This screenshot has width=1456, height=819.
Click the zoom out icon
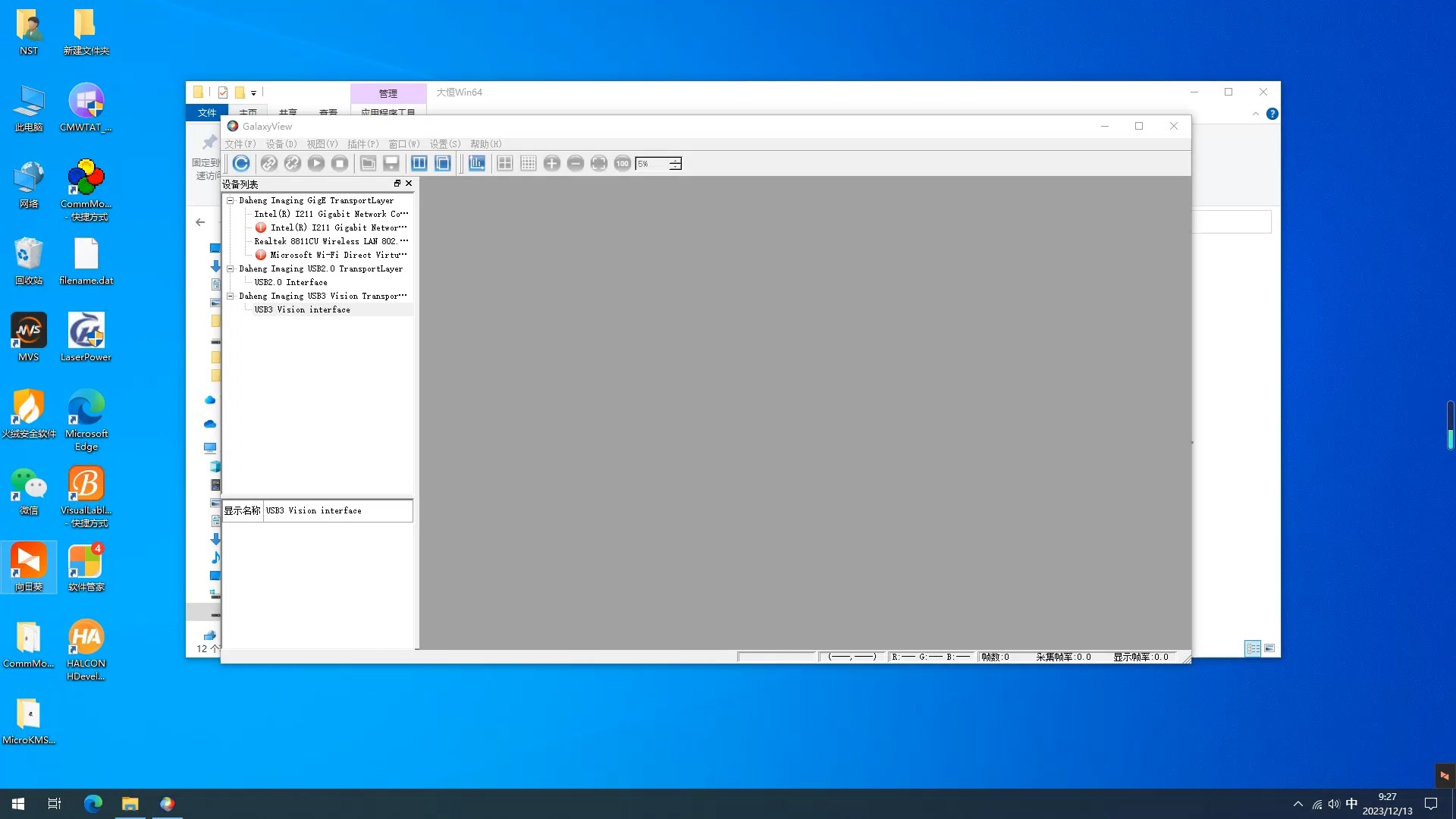point(576,163)
